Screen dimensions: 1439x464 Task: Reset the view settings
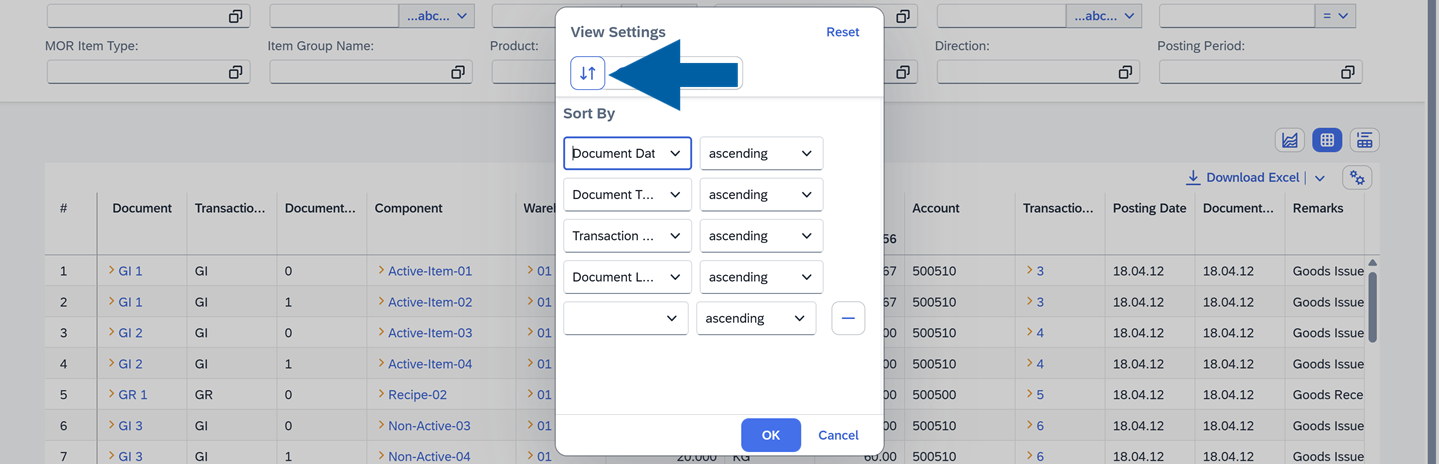842,32
